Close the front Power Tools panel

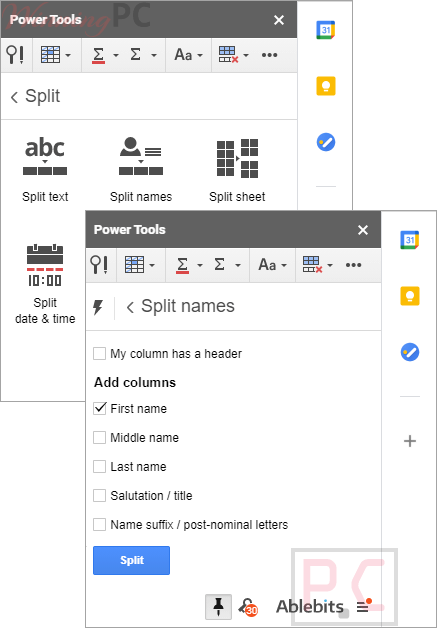point(363,230)
